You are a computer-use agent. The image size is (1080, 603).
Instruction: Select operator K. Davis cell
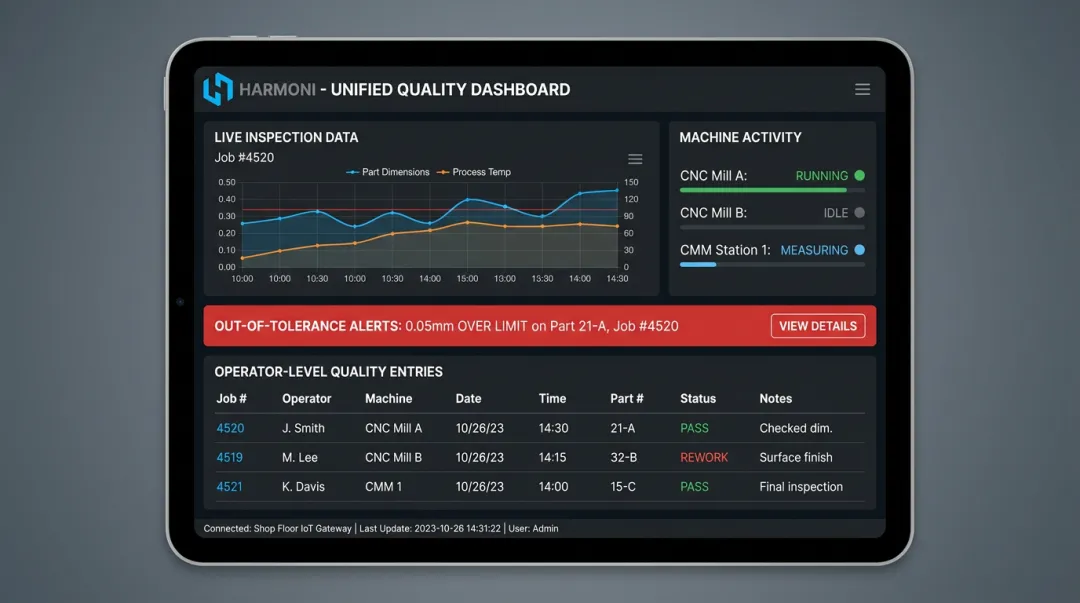click(303, 487)
